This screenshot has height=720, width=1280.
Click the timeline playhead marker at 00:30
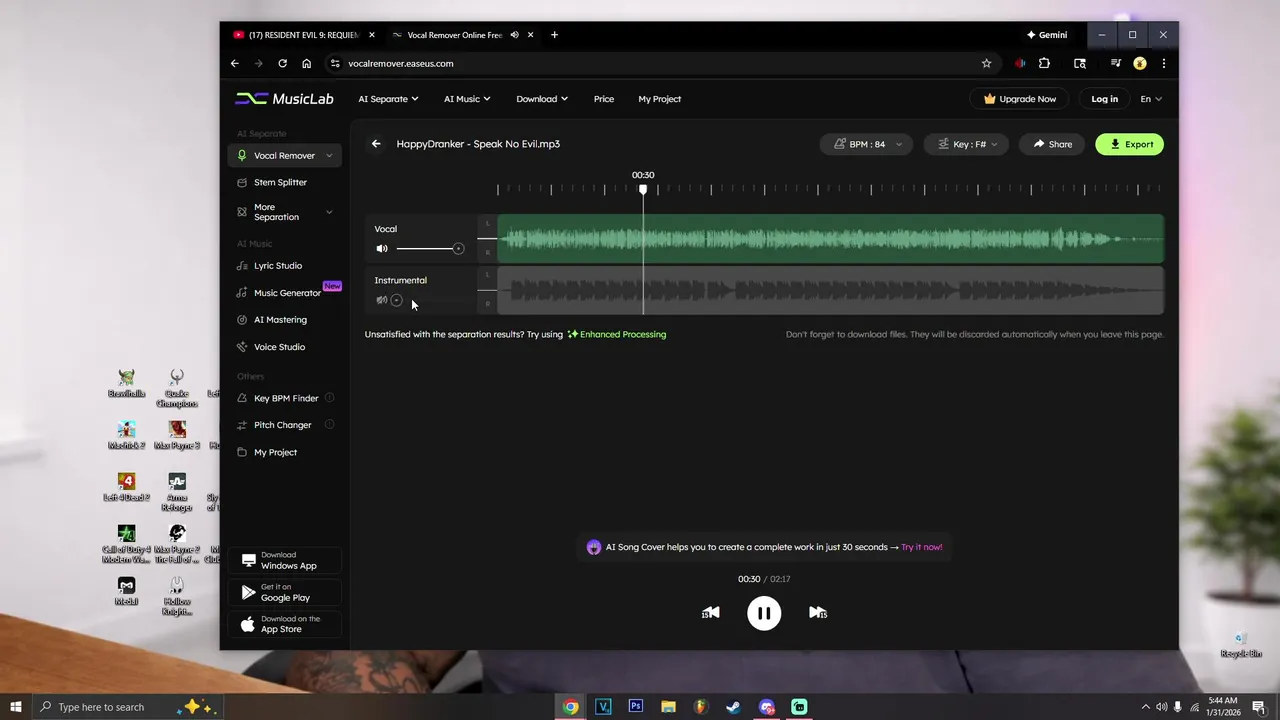(x=643, y=189)
